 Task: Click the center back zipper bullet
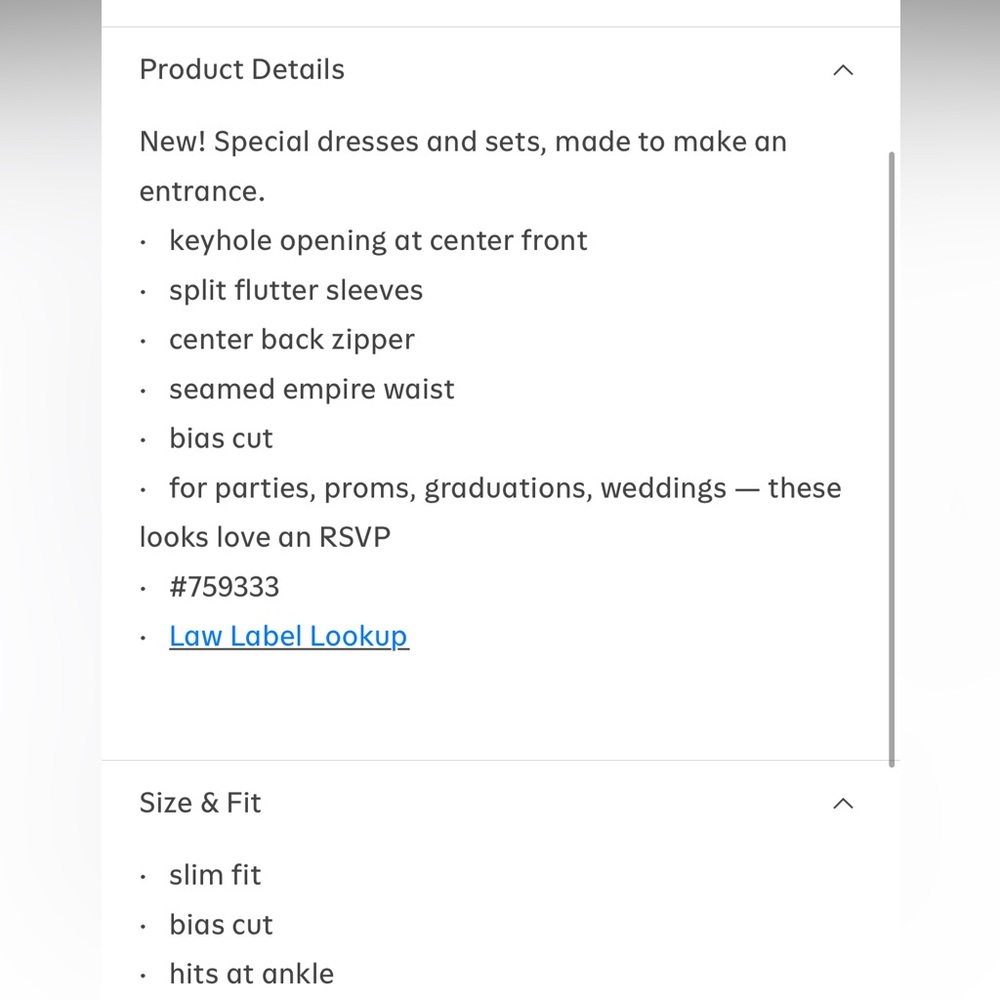291,340
